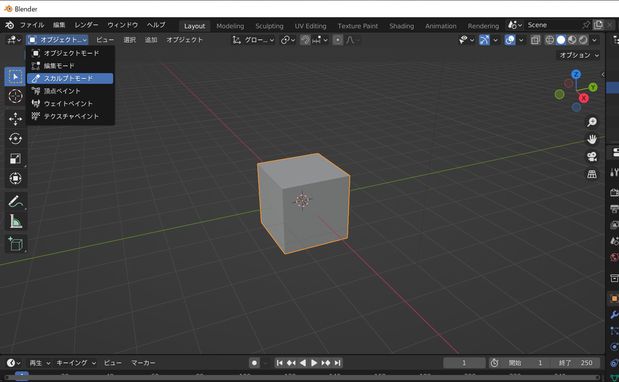Choose 頂点ペイント from mode list

pos(70,91)
